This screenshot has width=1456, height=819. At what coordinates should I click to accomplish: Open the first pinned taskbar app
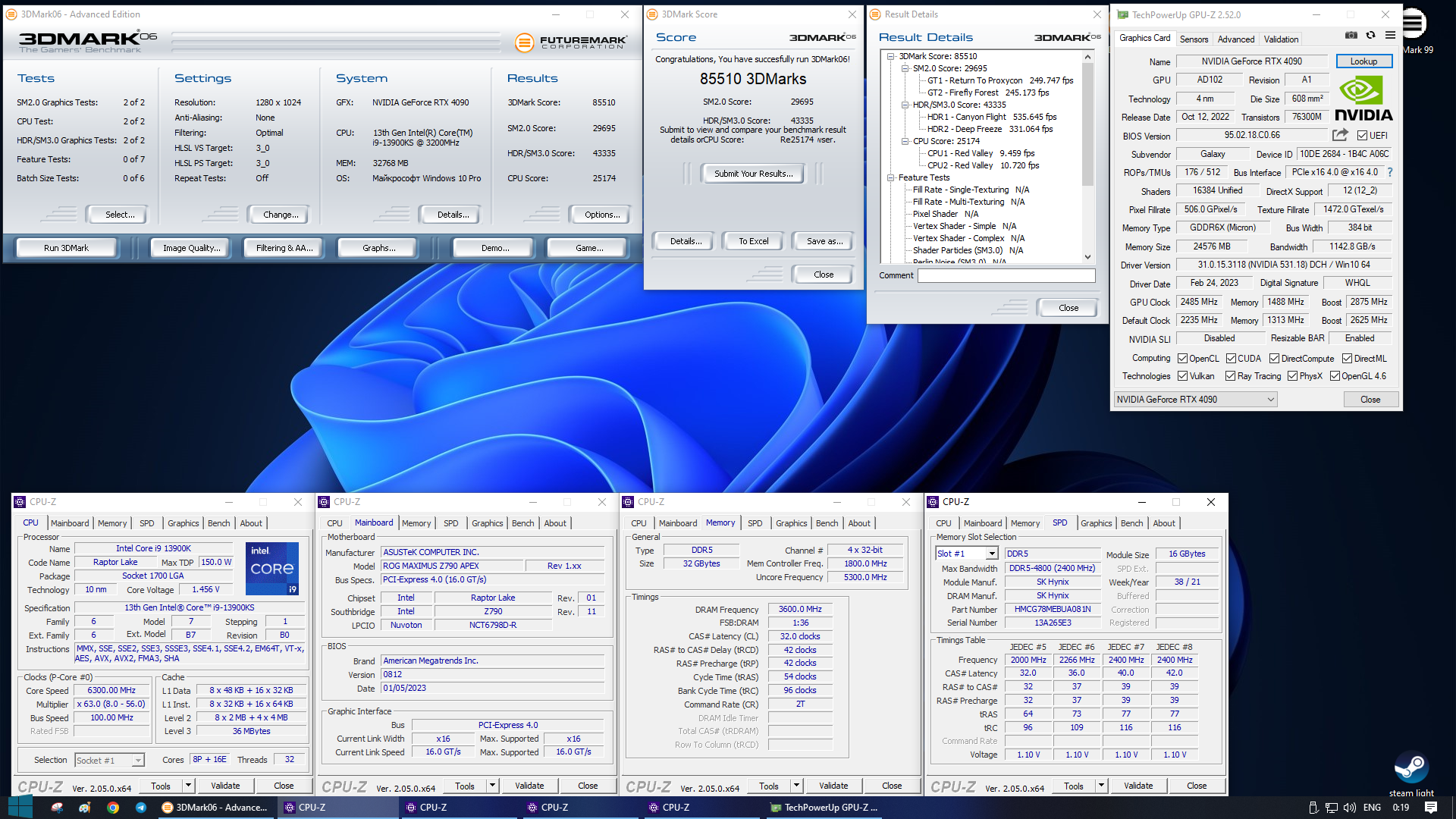tap(57, 808)
